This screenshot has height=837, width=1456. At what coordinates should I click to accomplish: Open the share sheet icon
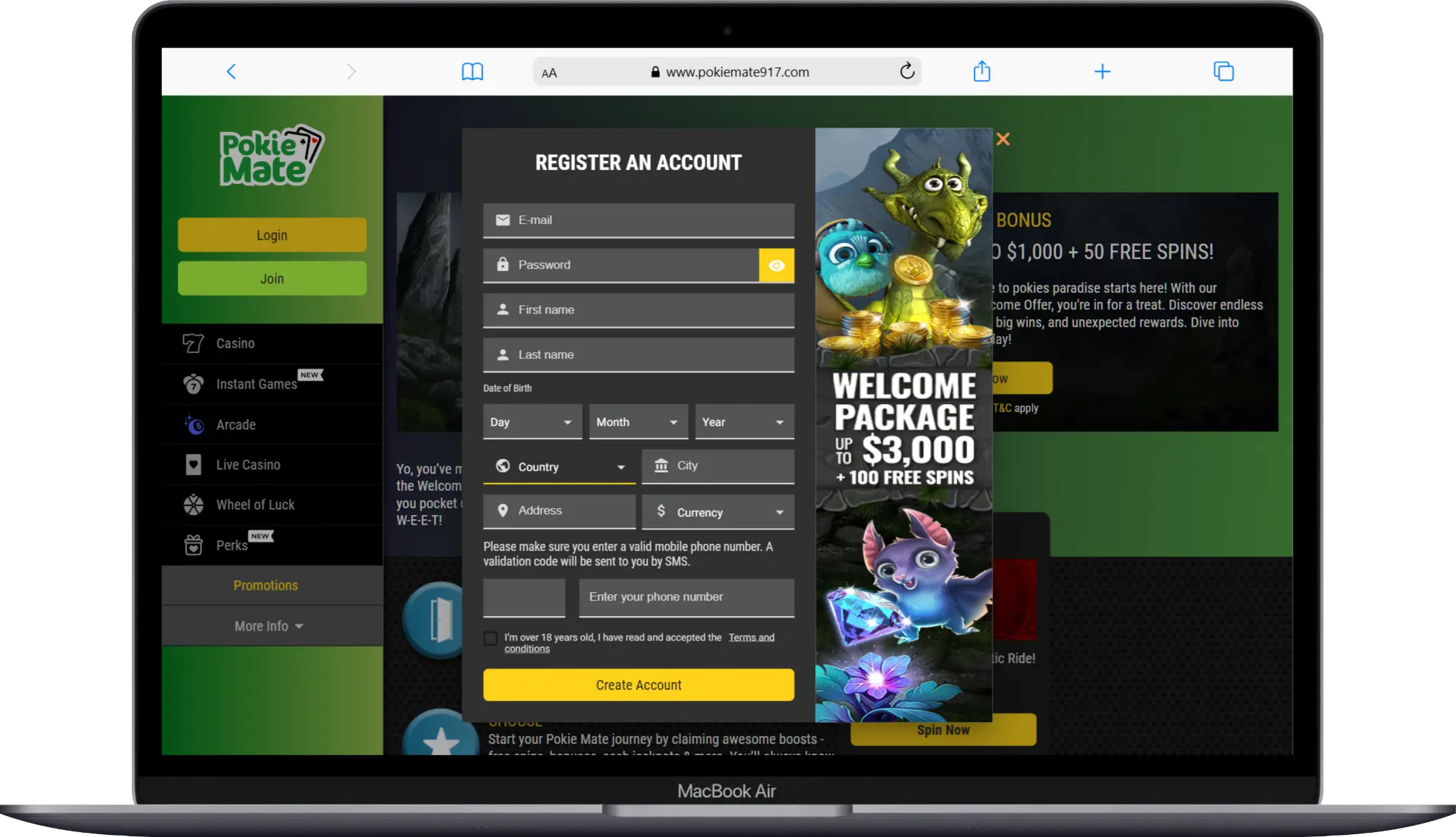(x=982, y=71)
